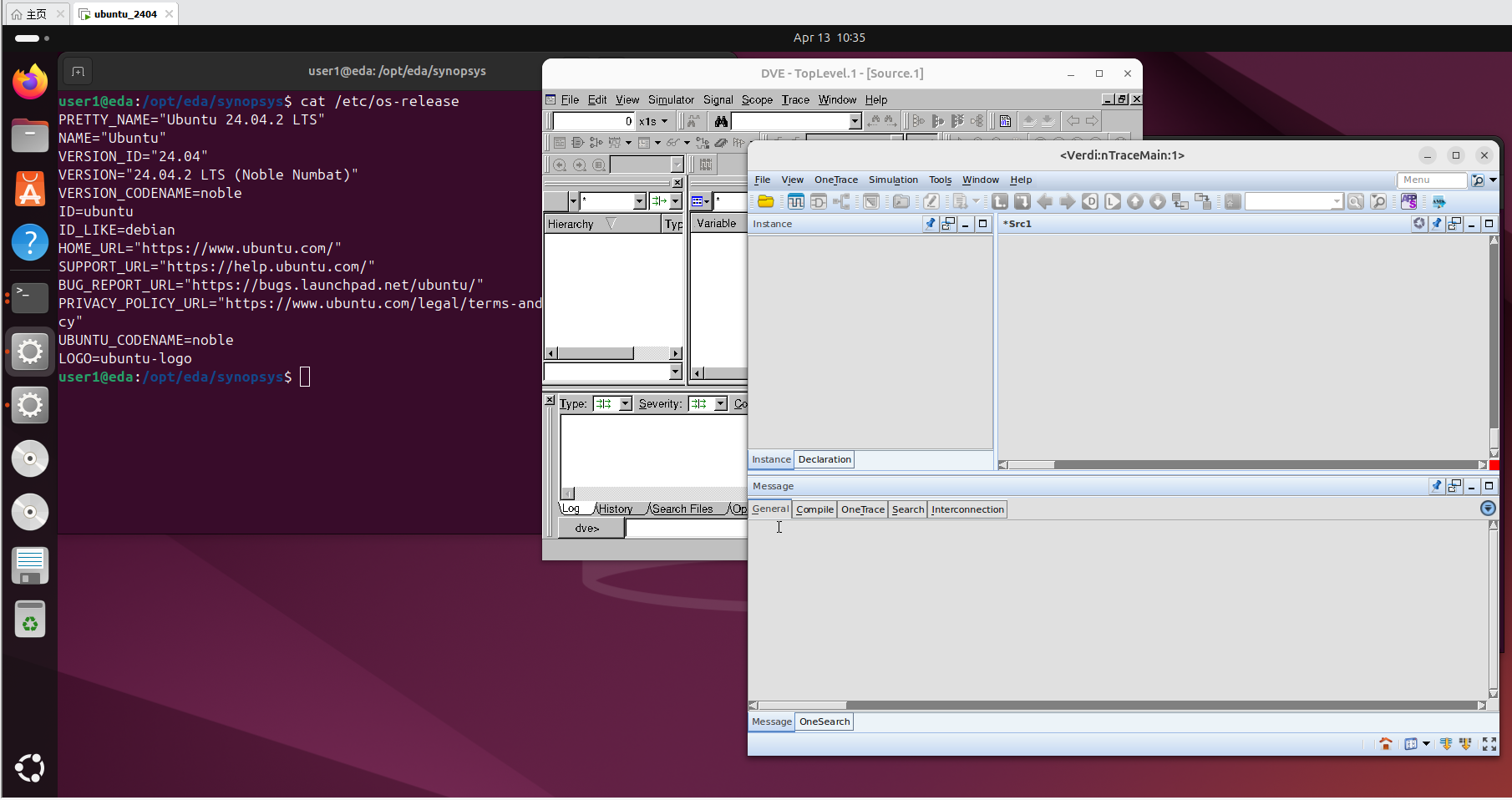Click the forward arrow in Verdi toolbar
This screenshot has width=1512, height=800.
(x=1068, y=201)
